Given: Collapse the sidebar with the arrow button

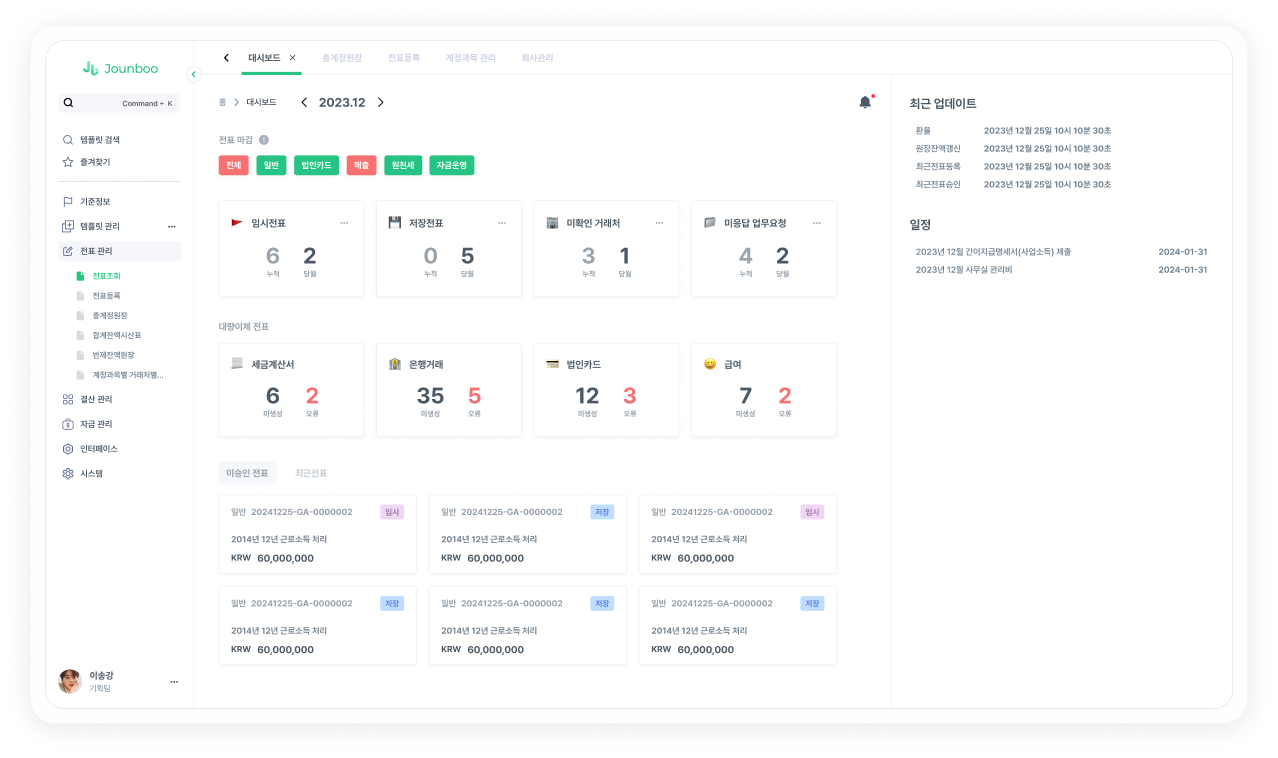Looking at the screenshot, I should (194, 73).
